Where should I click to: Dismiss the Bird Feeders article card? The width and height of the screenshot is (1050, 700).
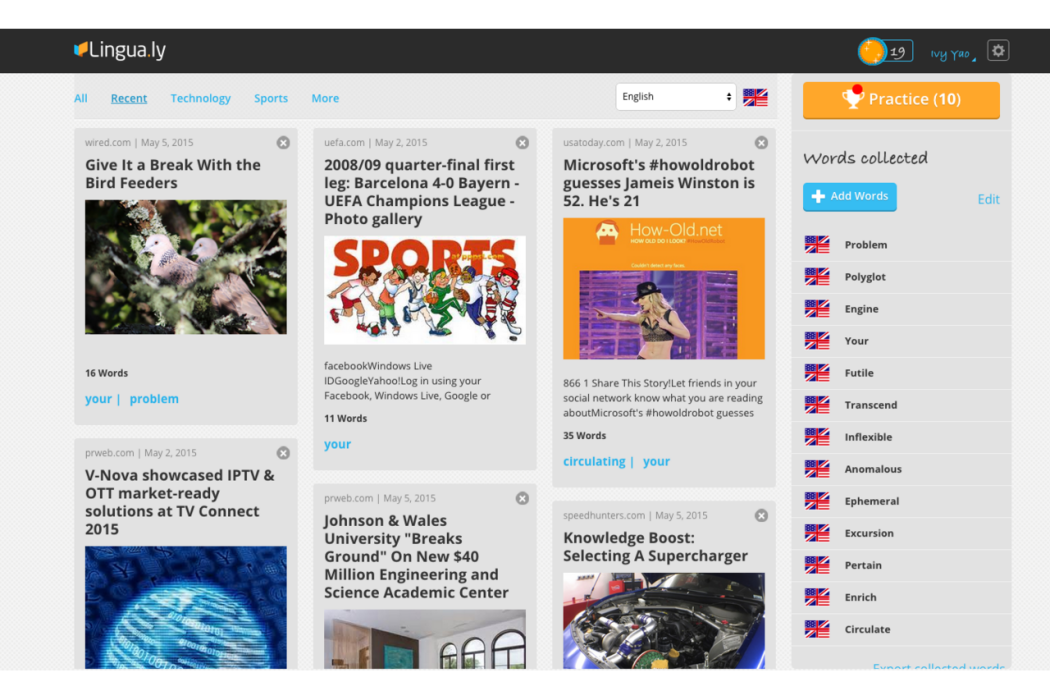(x=283, y=143)
